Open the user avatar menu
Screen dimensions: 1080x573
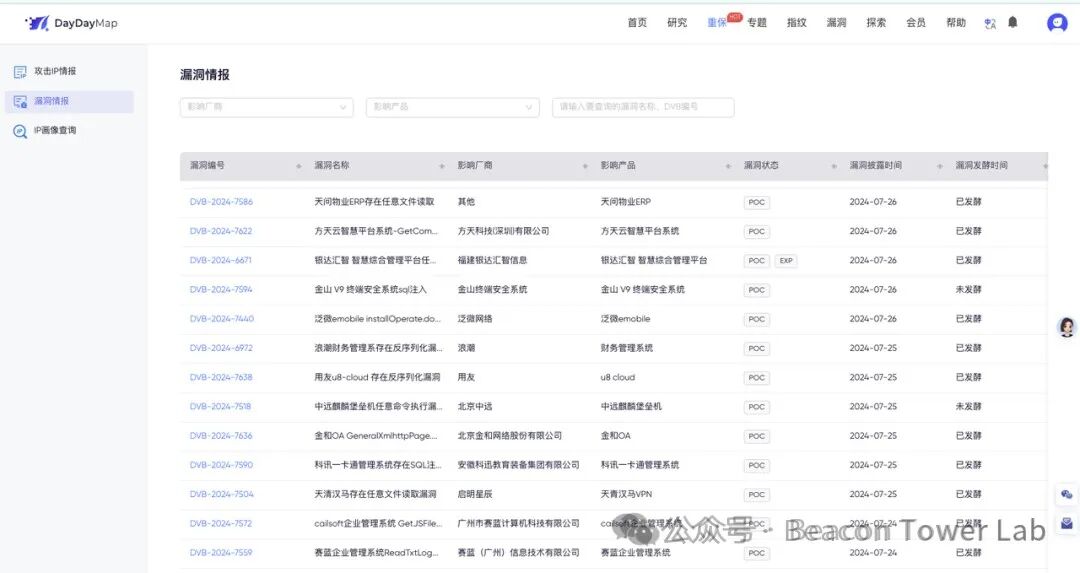pos(1057,23)
